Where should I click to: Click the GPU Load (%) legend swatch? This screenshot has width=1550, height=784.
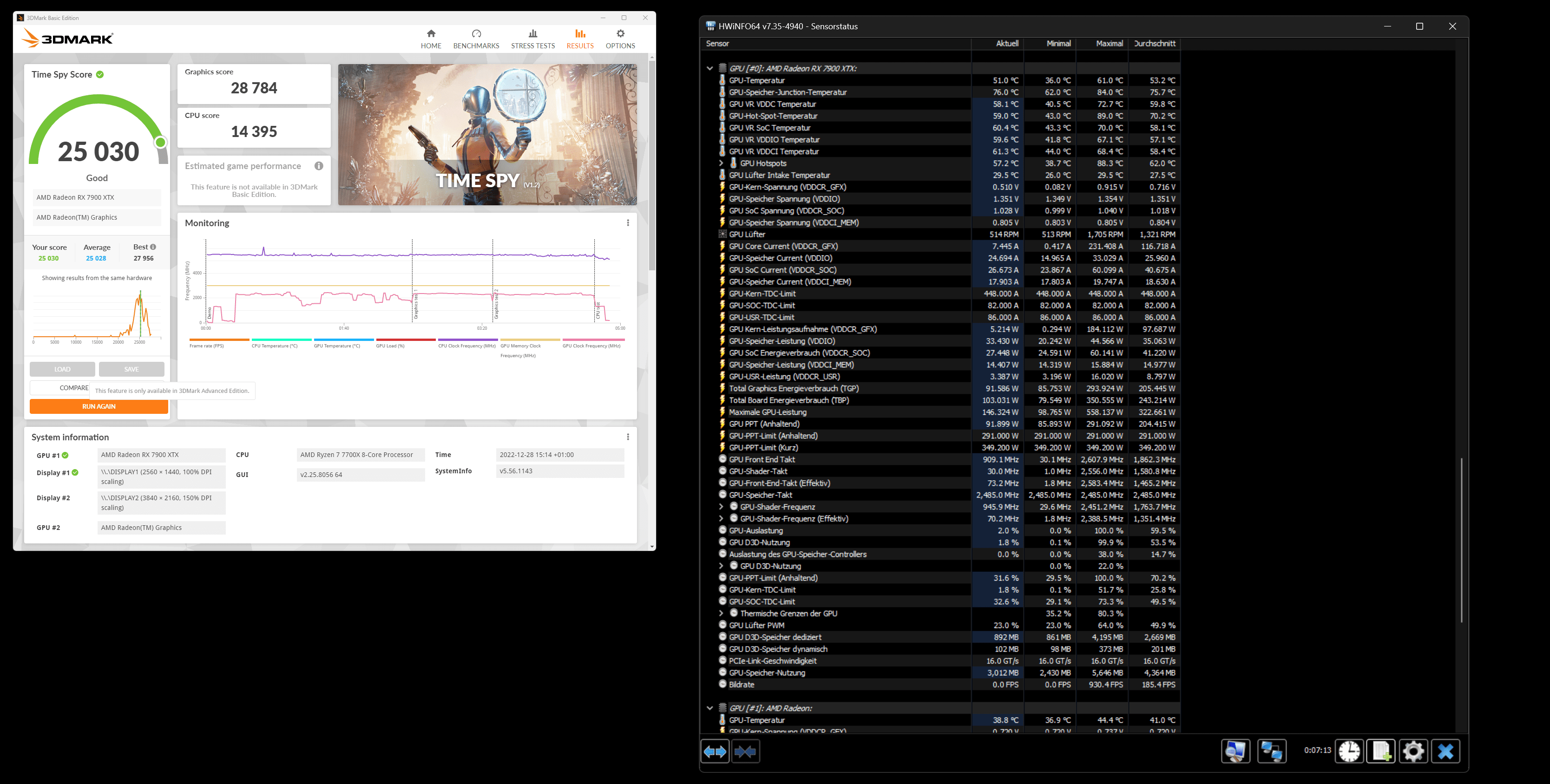pyautogui.click(x=406, y=340)
